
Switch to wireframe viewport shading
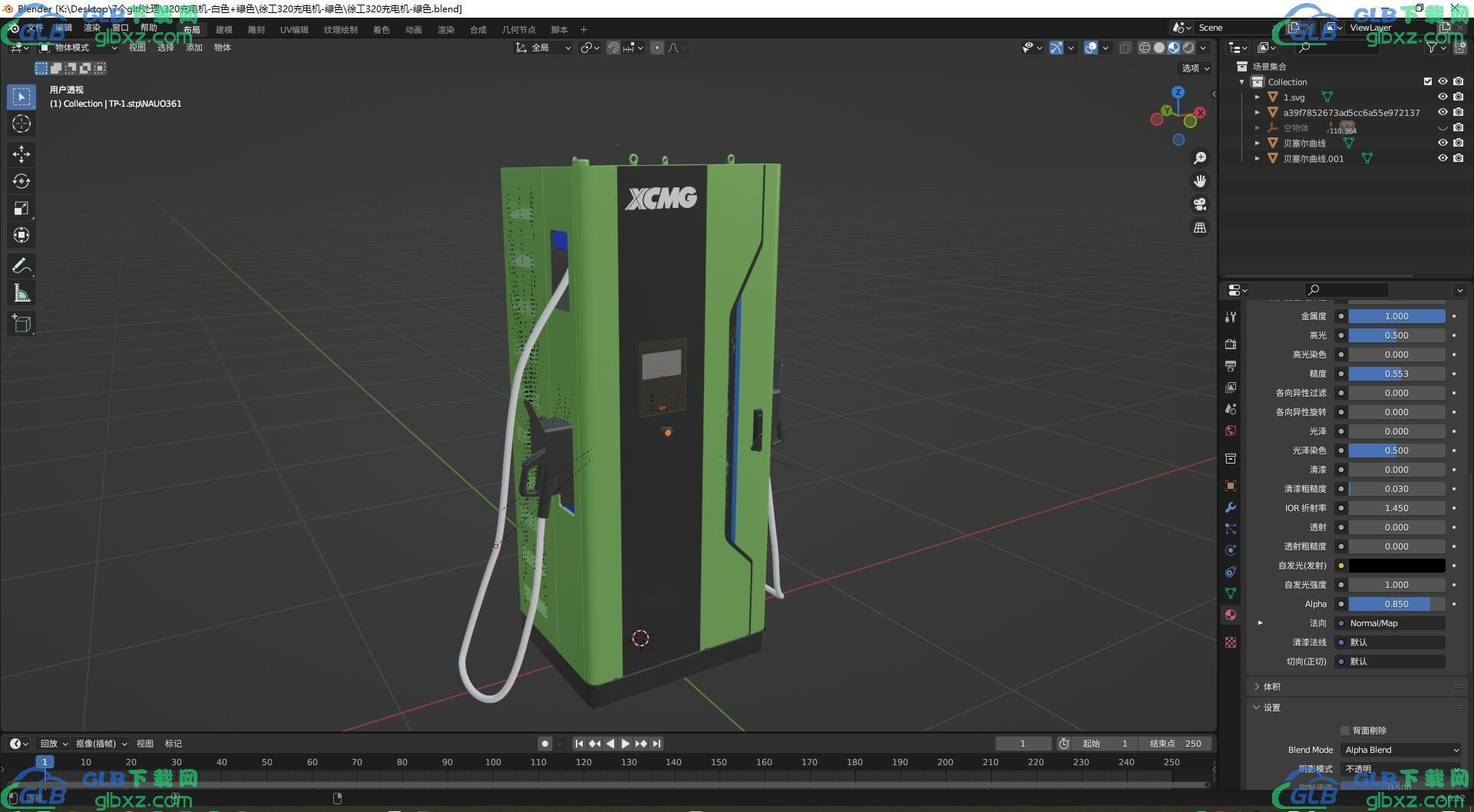(x=1144, y=48)
